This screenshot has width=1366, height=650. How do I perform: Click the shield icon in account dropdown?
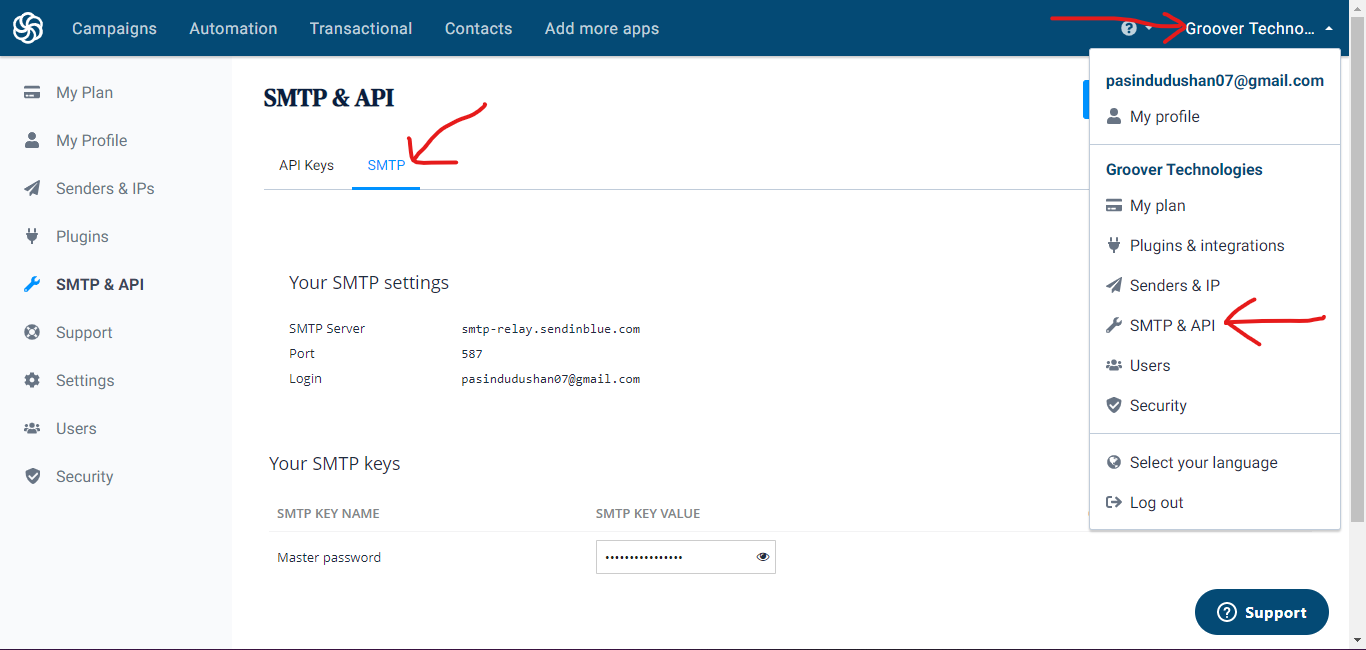pos(1114,405)
